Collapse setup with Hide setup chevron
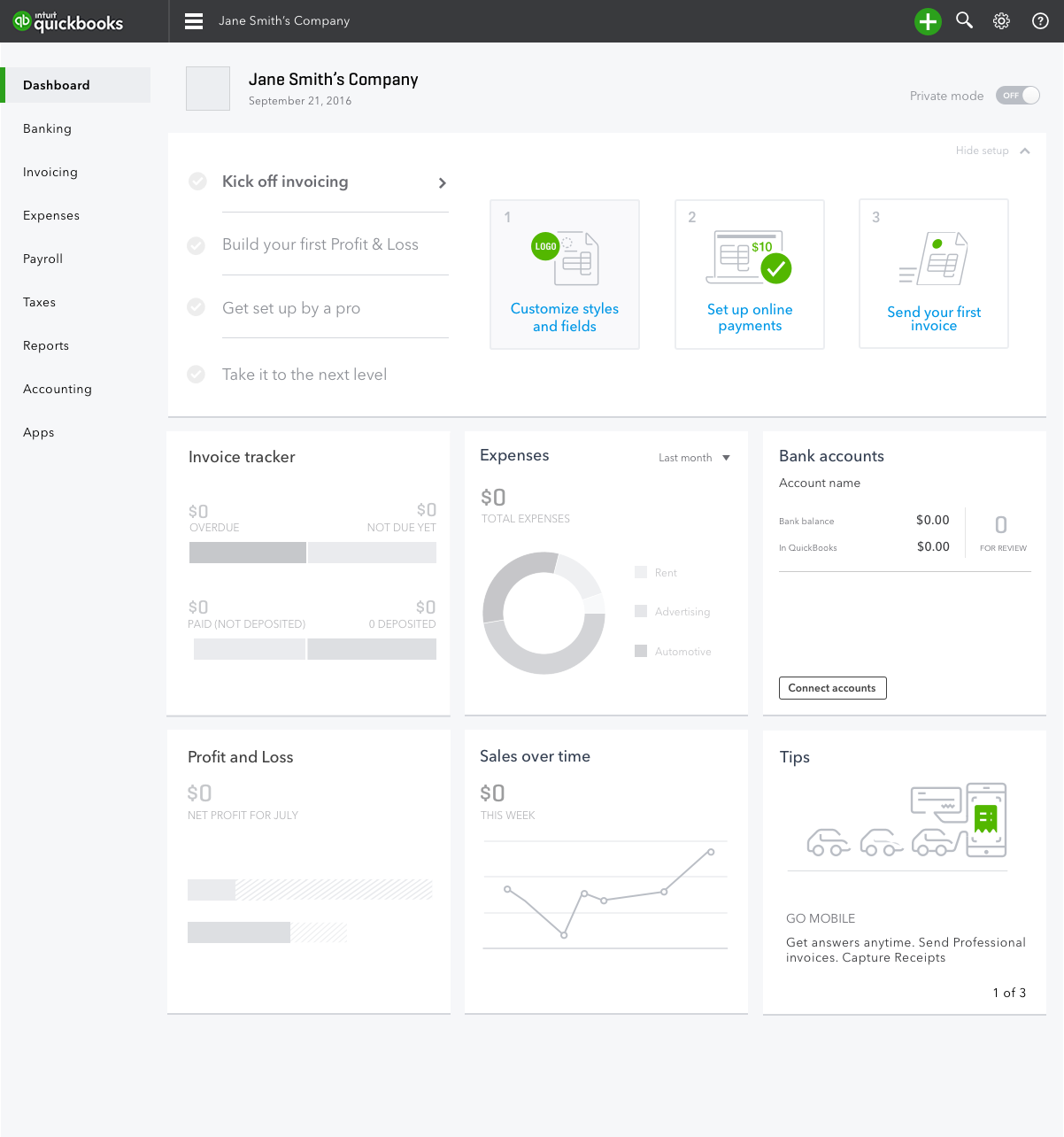 point(1025,151)
